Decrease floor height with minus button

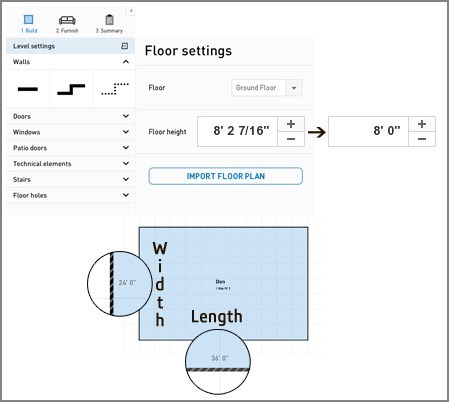[x=291, y=139]
